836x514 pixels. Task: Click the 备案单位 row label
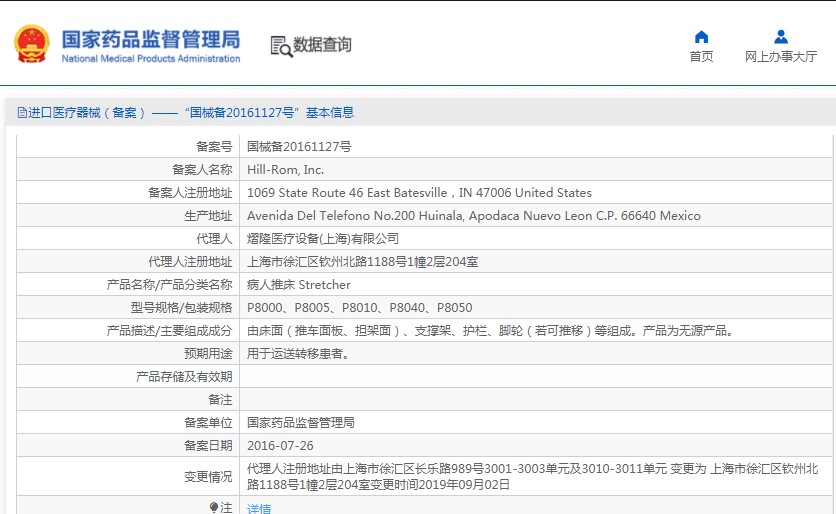[208, 422]
